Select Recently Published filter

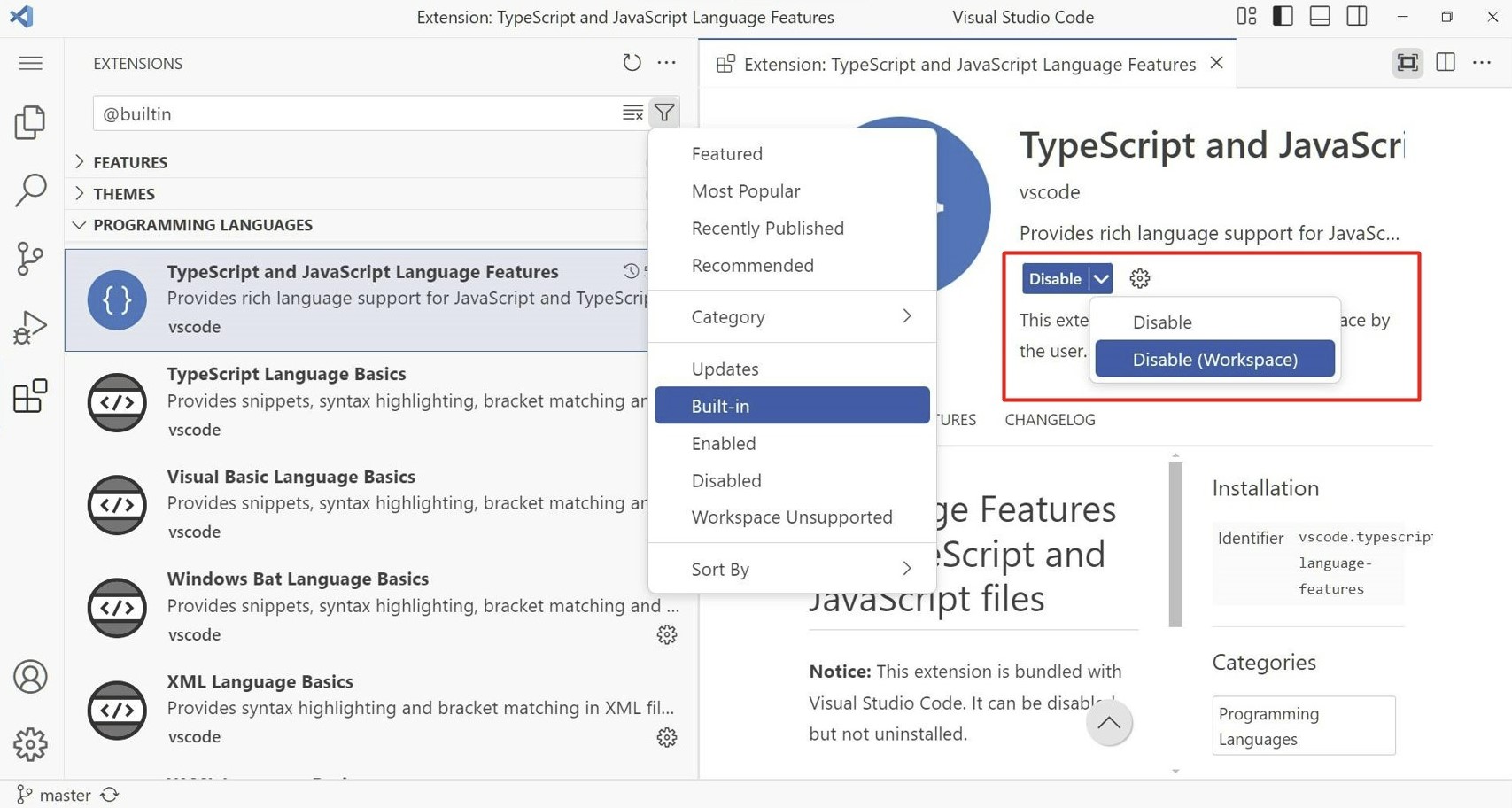click(792, 229)
